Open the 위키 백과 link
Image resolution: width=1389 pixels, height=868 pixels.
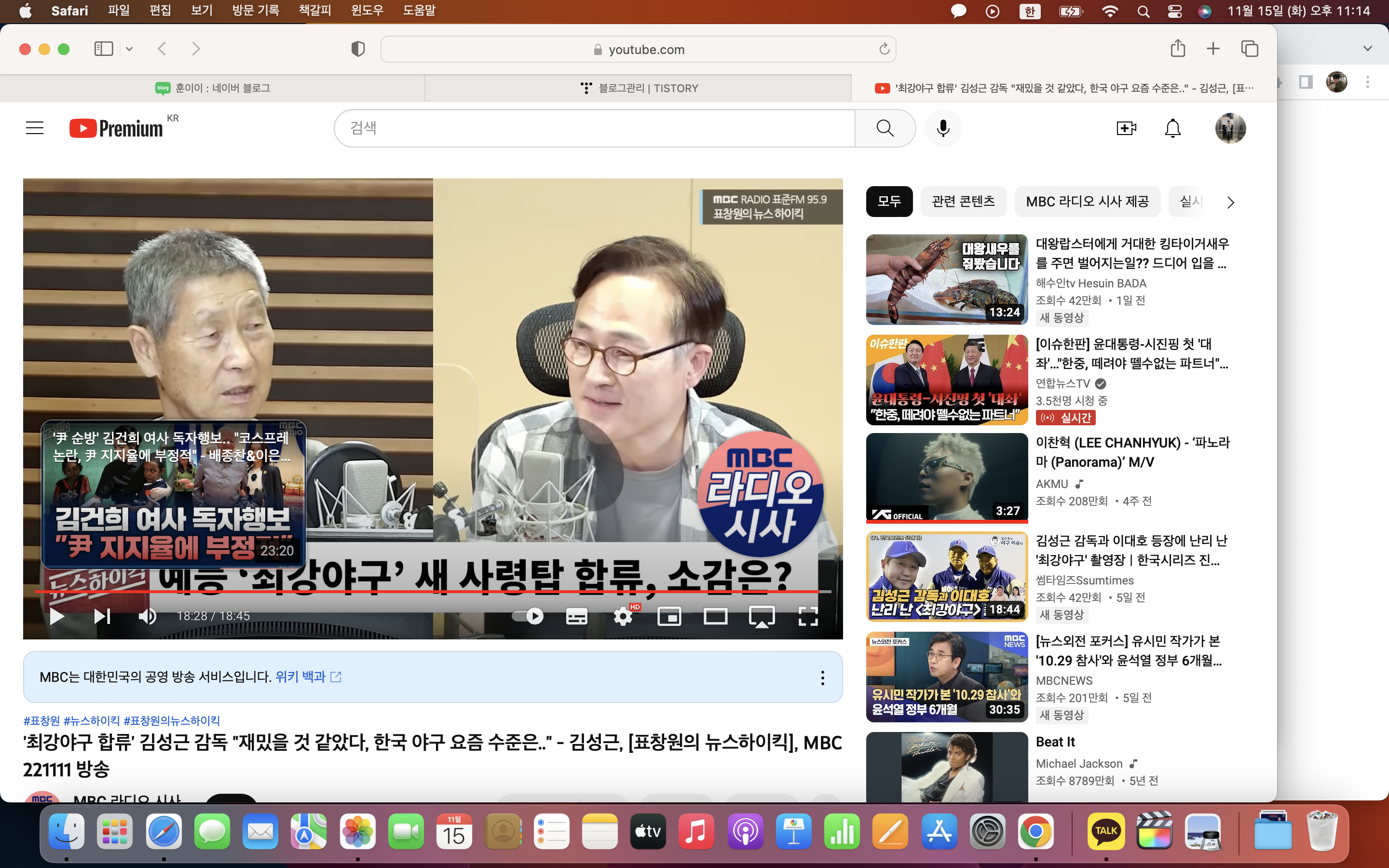pyautogui.click(x=300, y=677)
